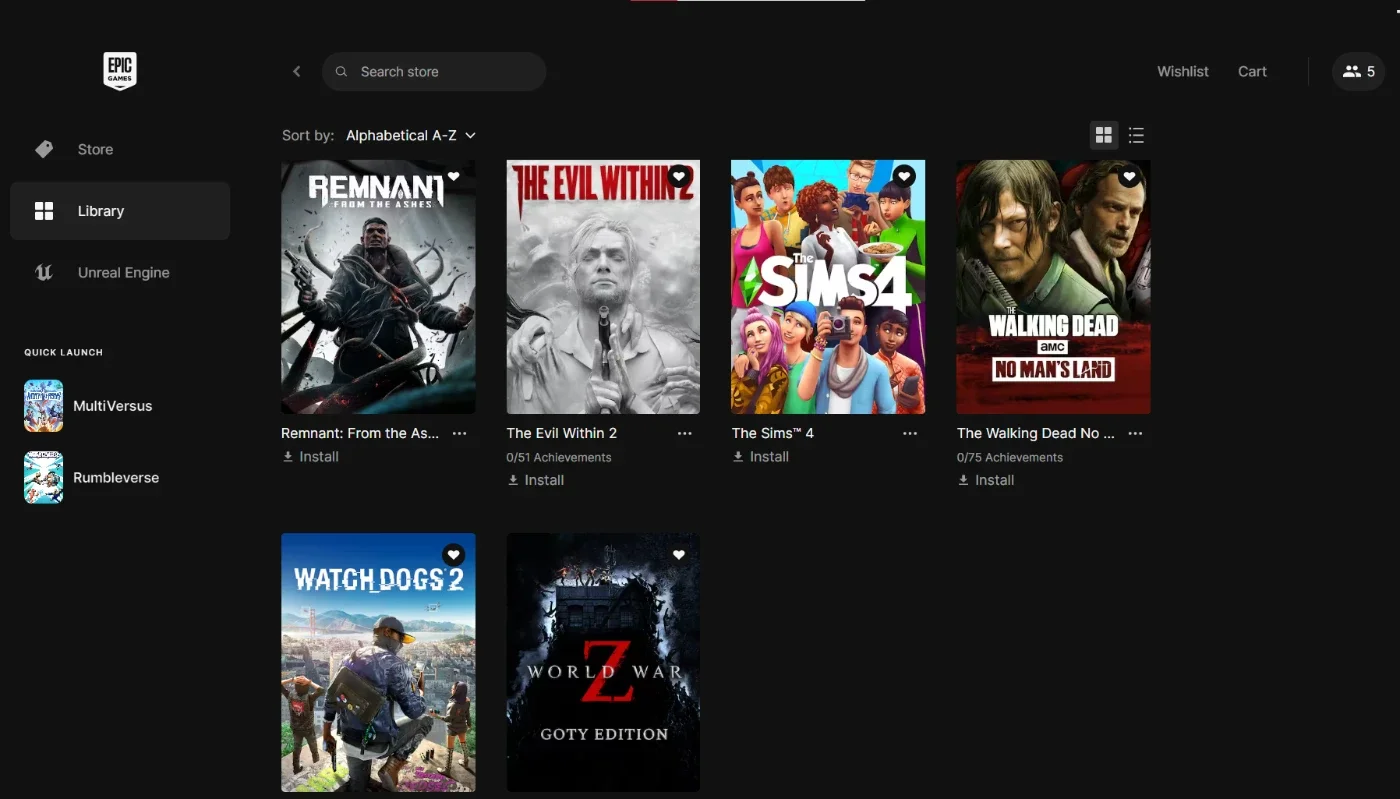
Task: Click the 'Sort by:' label
Action: pos(308,135)
